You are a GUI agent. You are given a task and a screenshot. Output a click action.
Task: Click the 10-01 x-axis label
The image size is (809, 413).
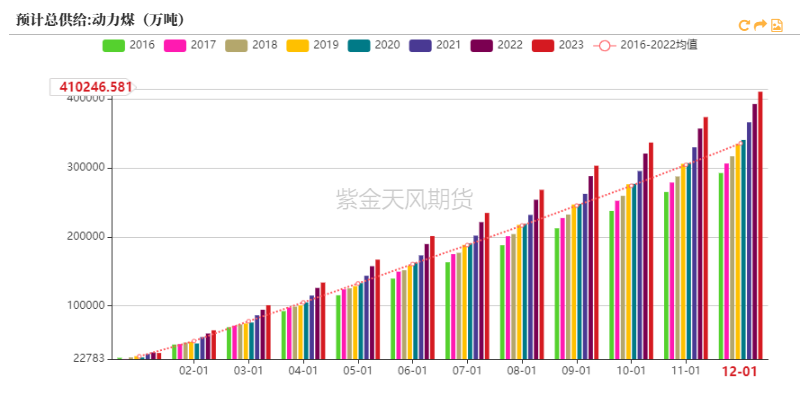tap(631, 371)
